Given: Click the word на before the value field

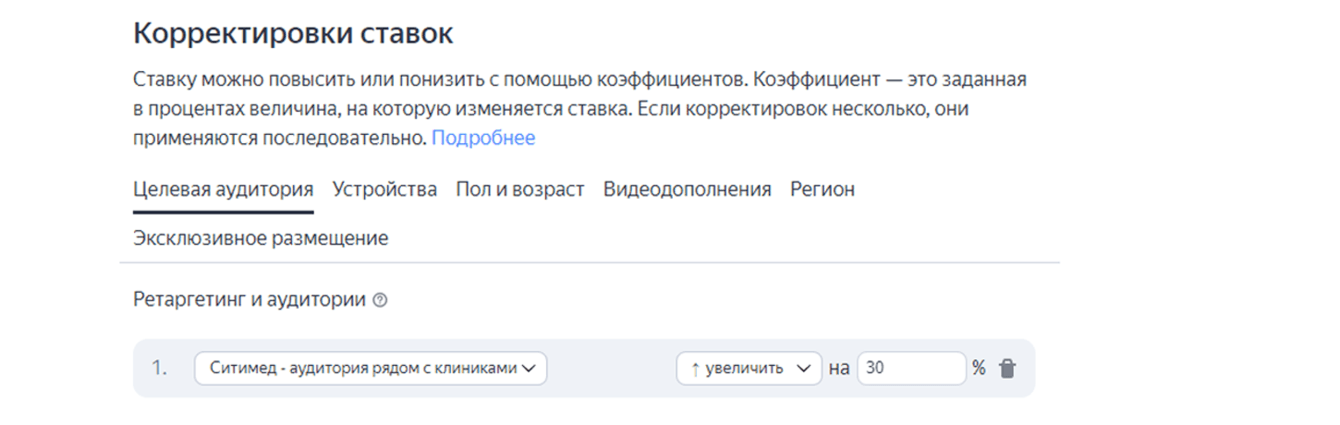Looking at the screenshot, I should pyautogui.click(x=839, y=368).
